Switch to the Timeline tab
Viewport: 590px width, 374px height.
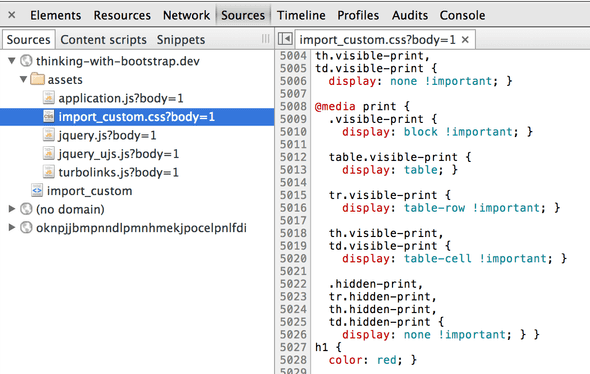[x=301, y=15]
